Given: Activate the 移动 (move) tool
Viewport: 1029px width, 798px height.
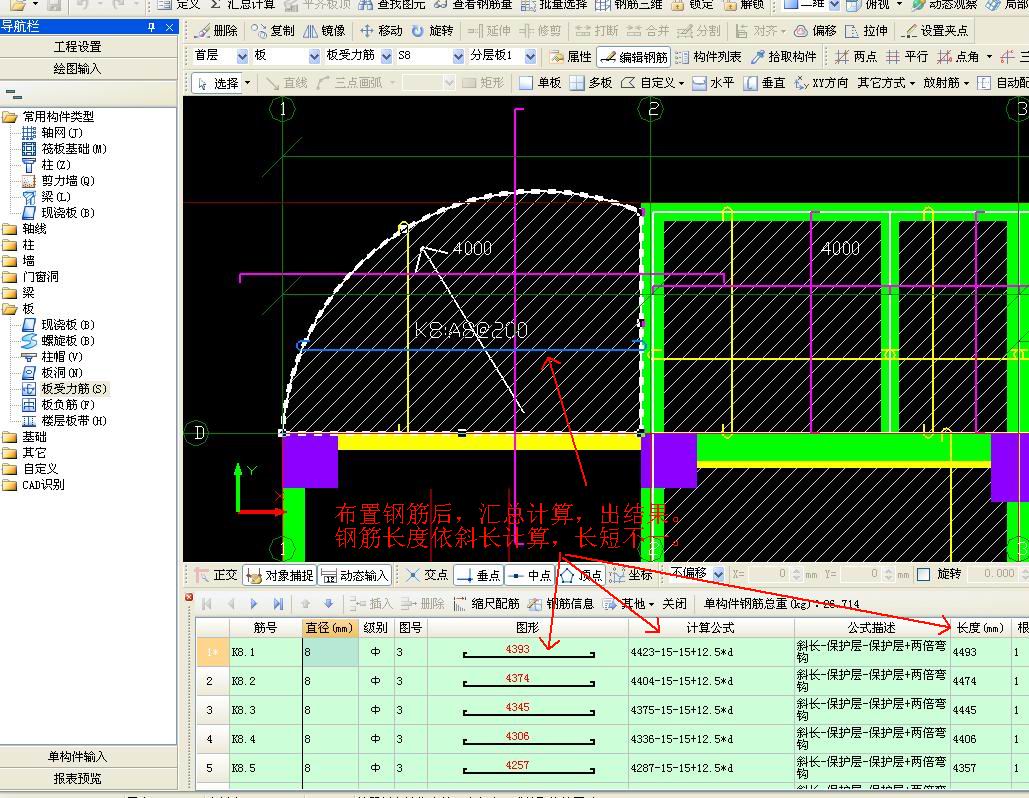Looking at the screenshot, I should tap(381, 31).
